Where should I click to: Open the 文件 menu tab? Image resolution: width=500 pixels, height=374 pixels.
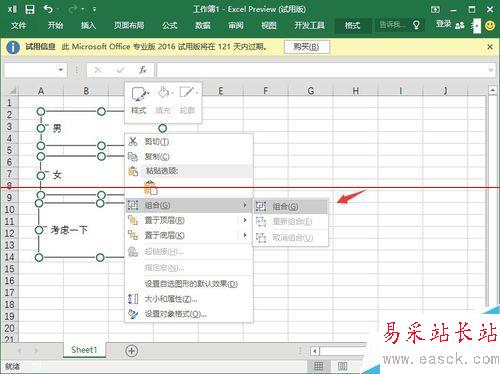tap(18, 25)
